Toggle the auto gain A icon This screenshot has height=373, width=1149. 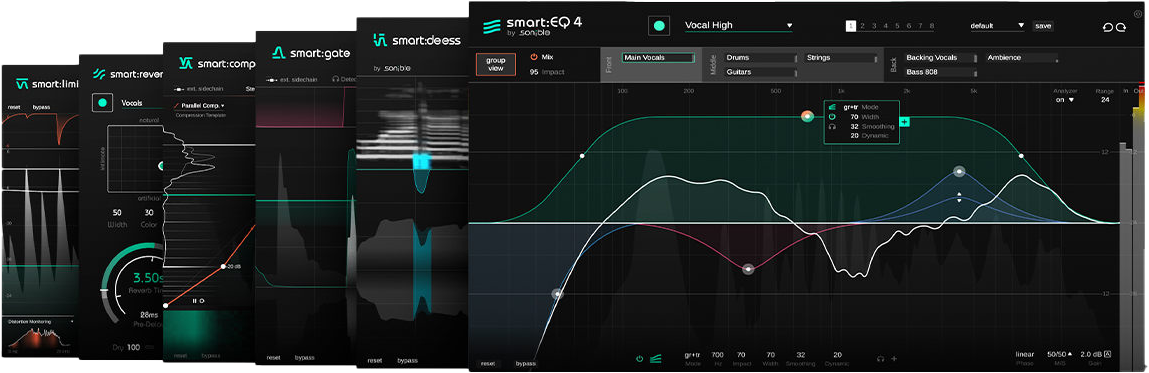(x=1107, y=354)
